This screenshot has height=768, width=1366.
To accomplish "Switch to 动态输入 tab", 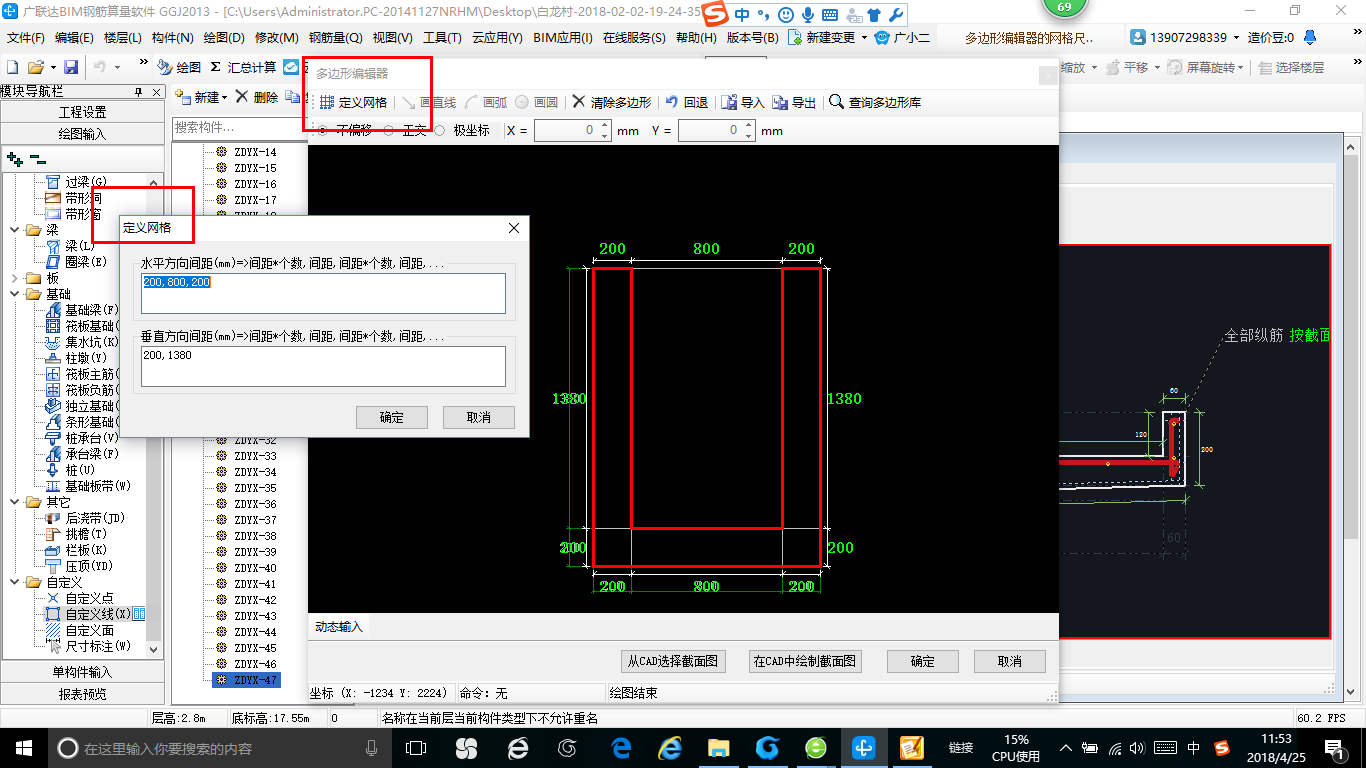I will click(339, 627).
